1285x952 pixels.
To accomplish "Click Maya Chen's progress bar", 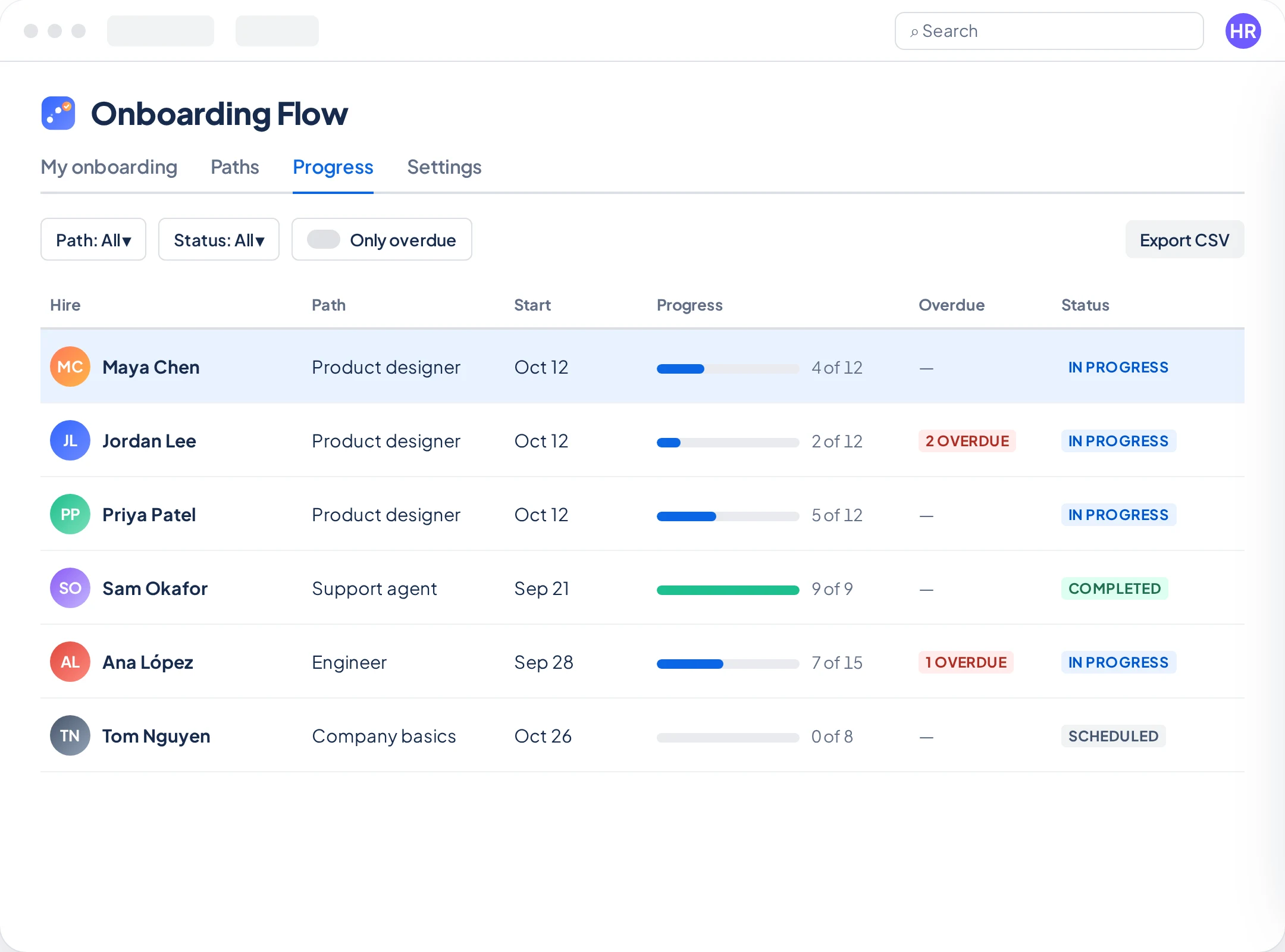I will tap(728, 369).
